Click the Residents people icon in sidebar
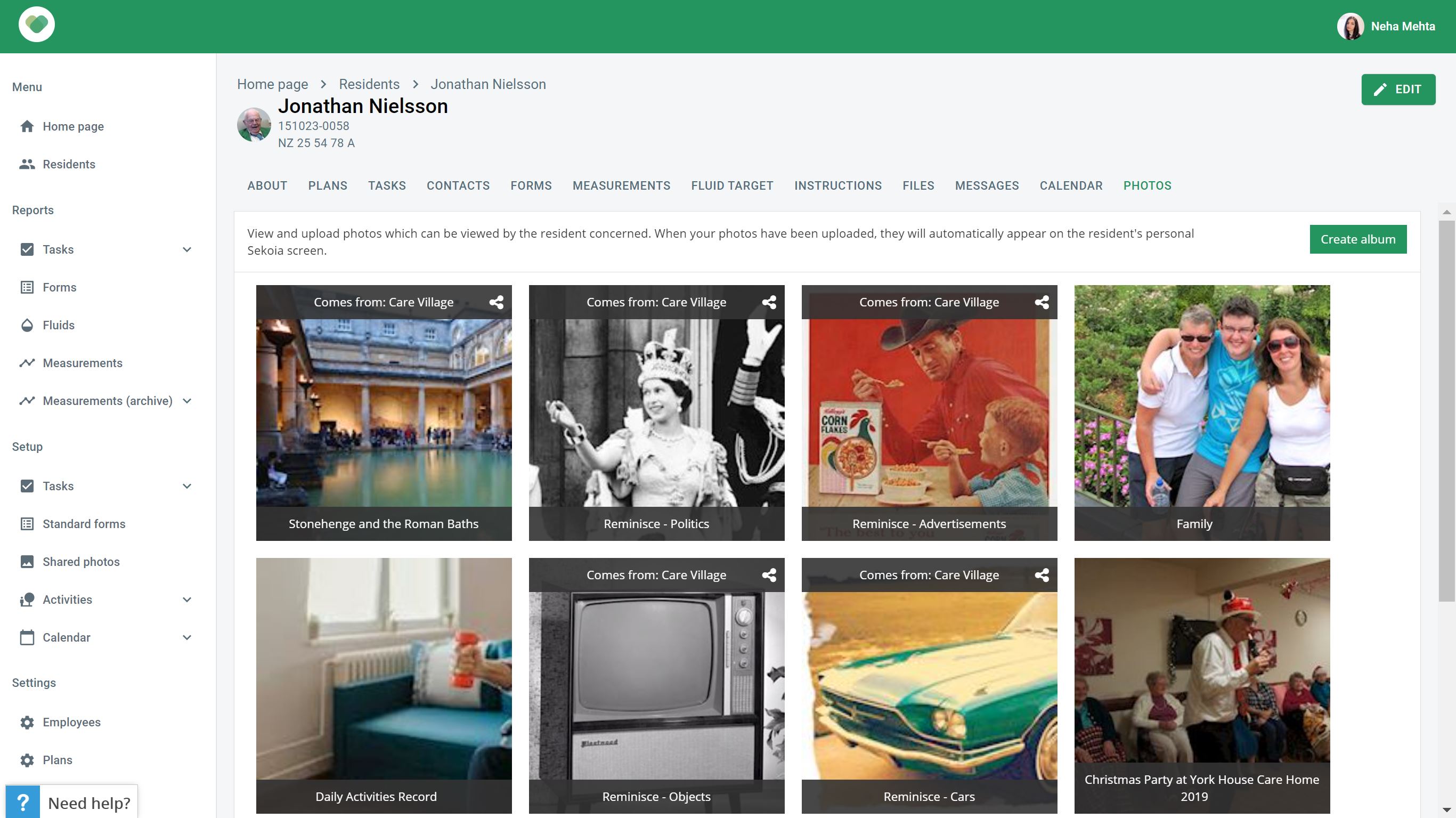Viewport: 1456px width, 818px height. (27, 164)
